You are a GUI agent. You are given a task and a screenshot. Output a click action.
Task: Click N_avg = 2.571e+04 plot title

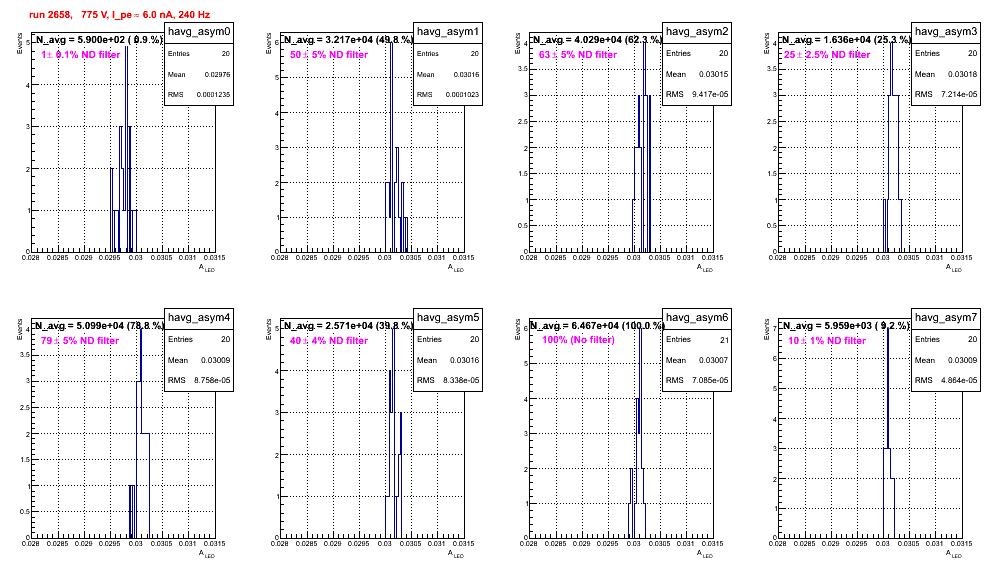tap(348, 325)
